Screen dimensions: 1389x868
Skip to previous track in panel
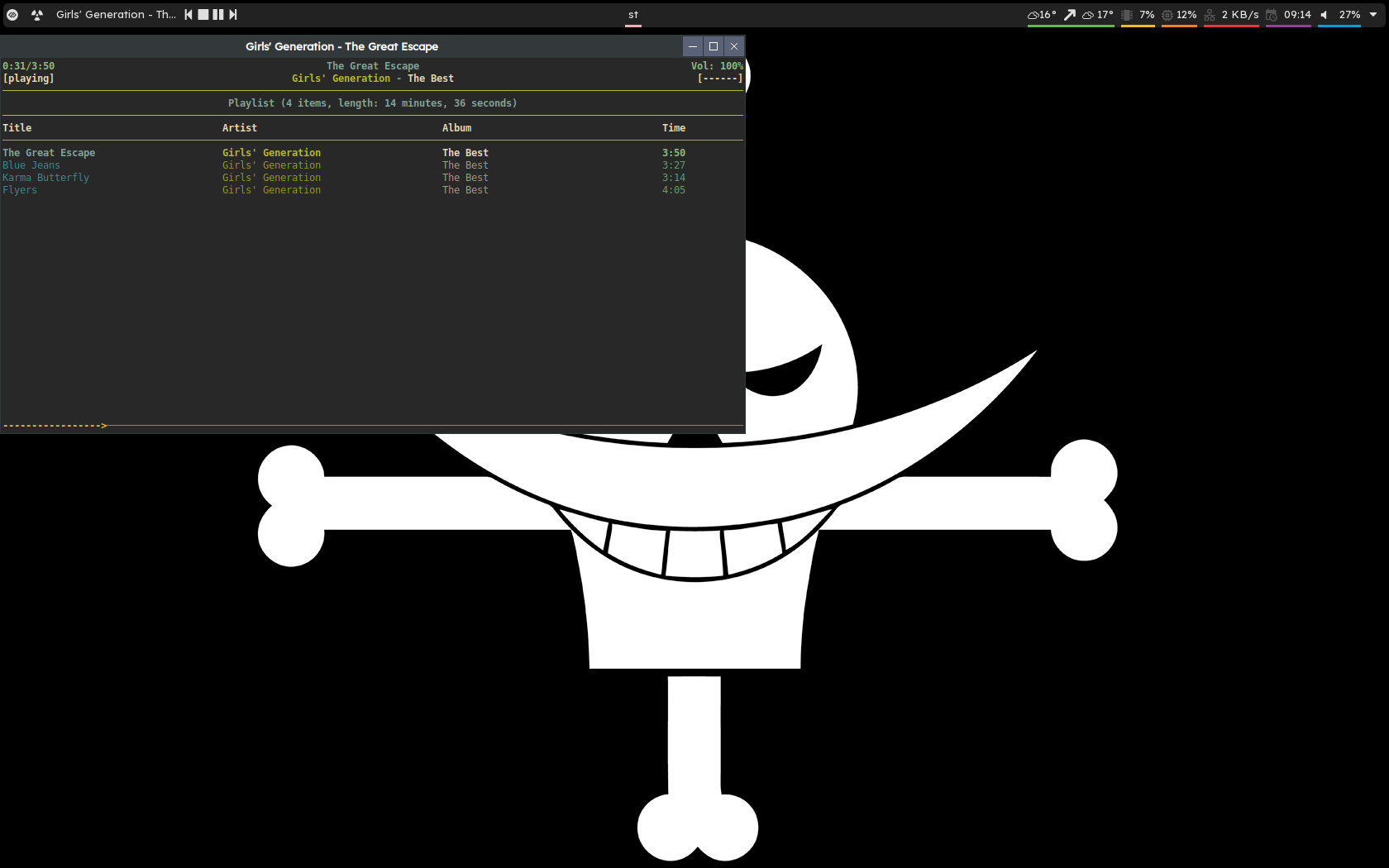point(189,15)
